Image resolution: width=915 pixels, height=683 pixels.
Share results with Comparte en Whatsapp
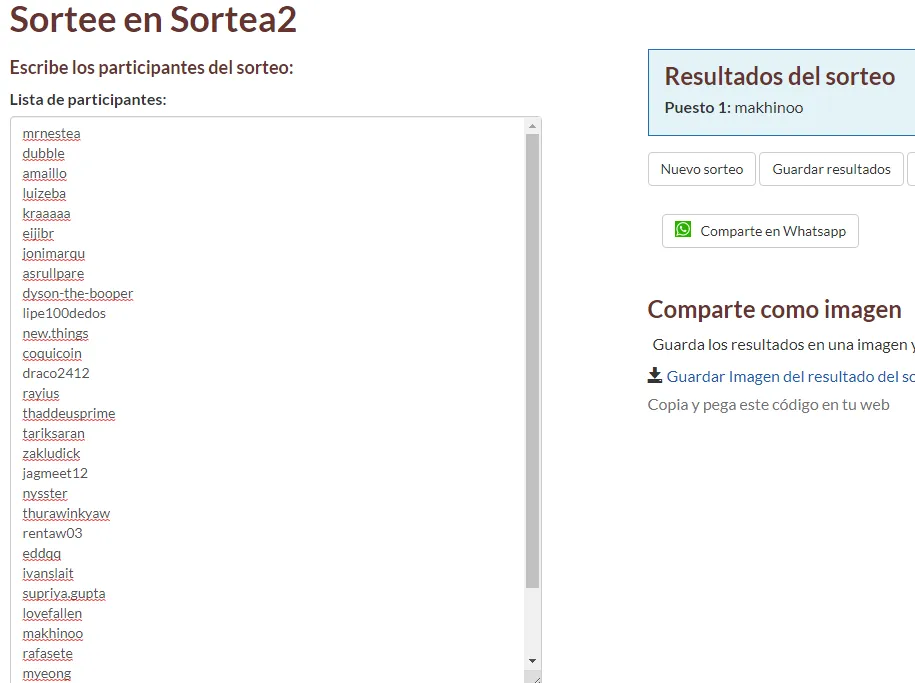coord(760,231)
